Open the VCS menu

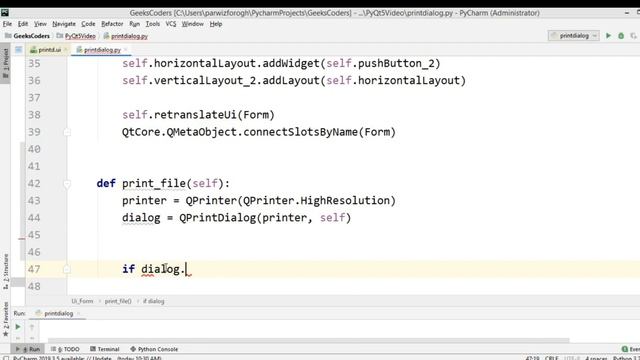coord(171,24)
